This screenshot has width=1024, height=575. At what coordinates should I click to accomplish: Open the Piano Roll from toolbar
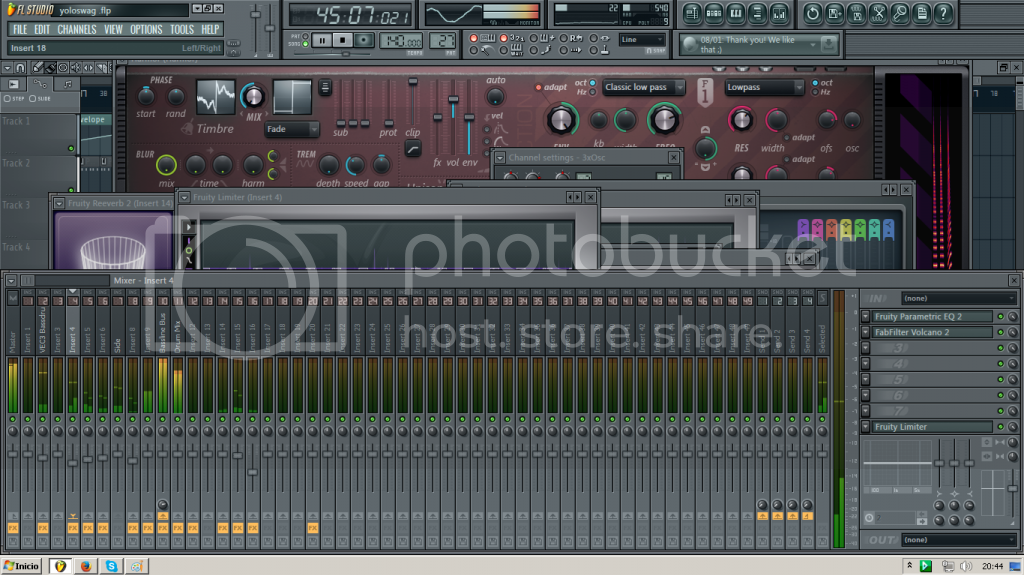tap(736, 13)
